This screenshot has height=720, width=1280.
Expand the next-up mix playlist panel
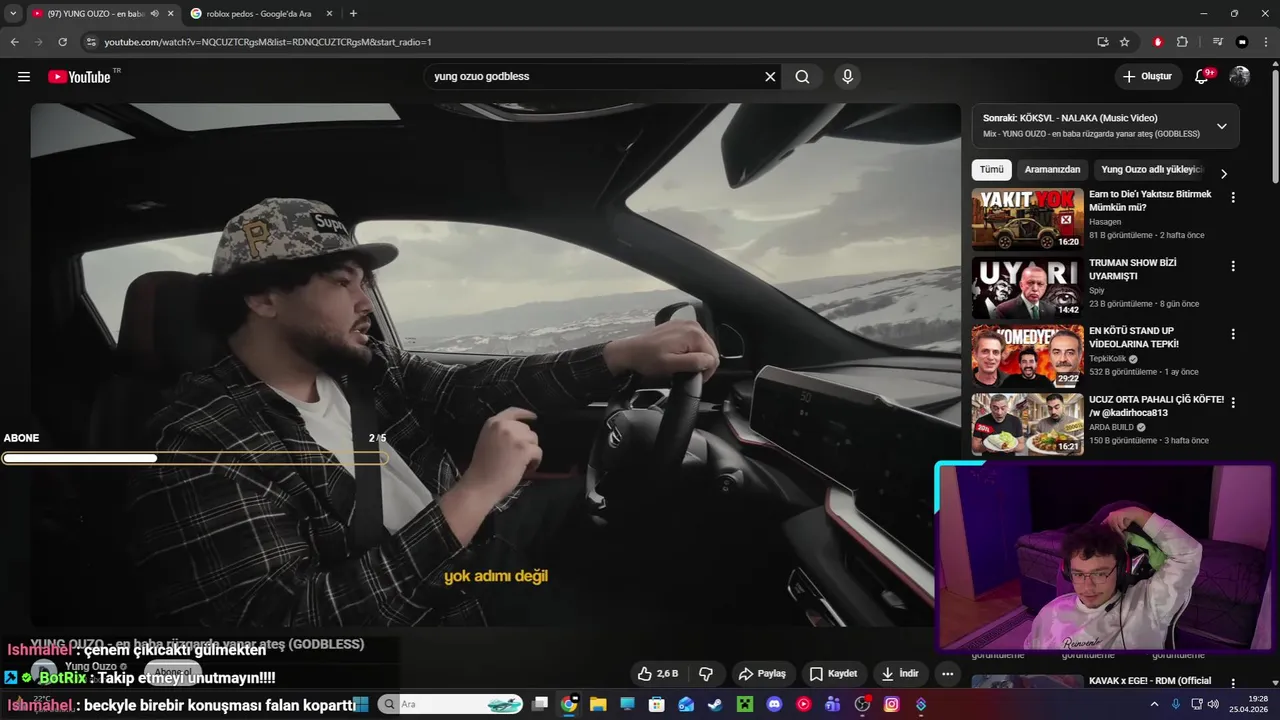(1222, 126)
